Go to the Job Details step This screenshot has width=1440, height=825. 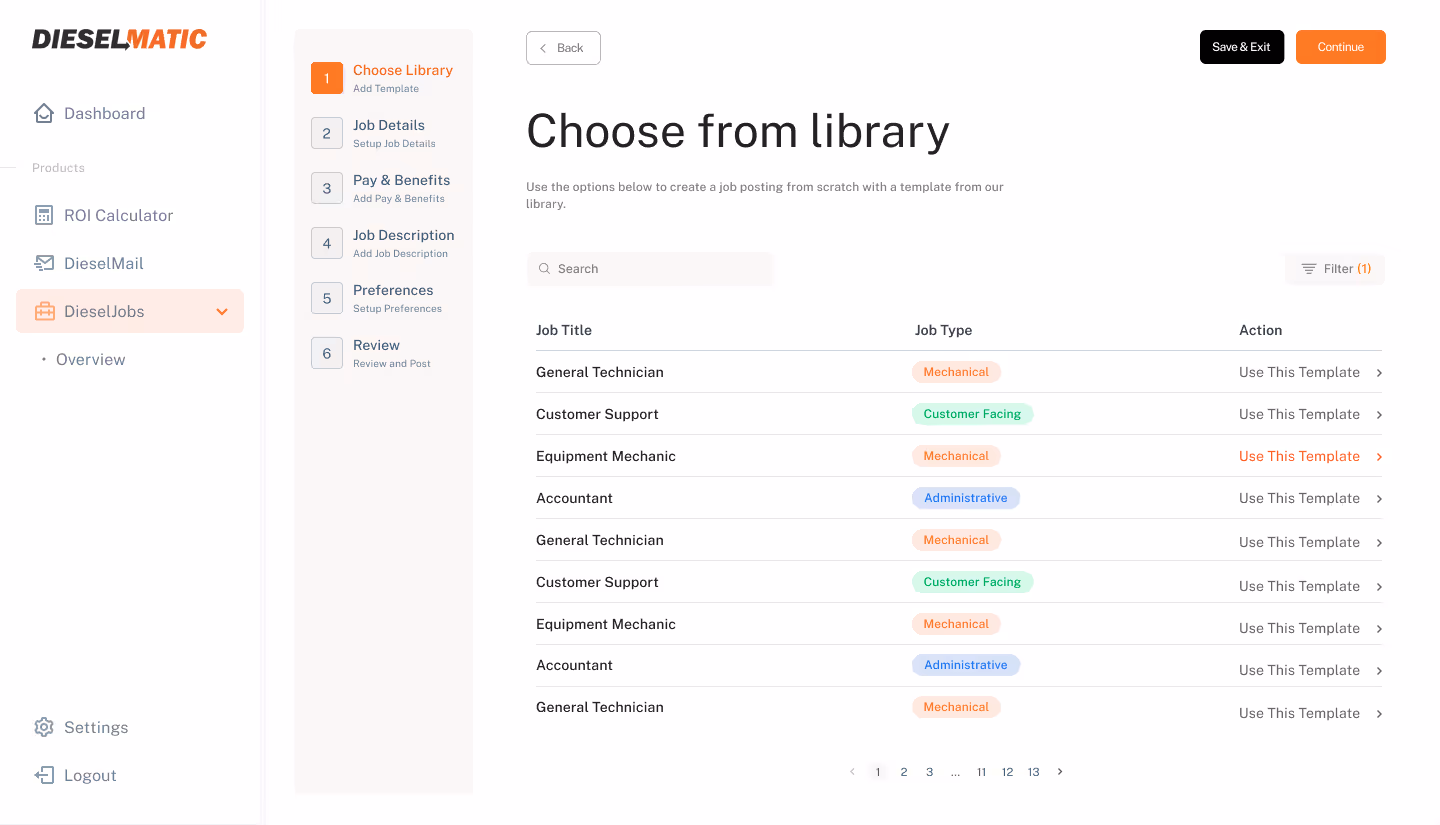click(x=374, y=133)
